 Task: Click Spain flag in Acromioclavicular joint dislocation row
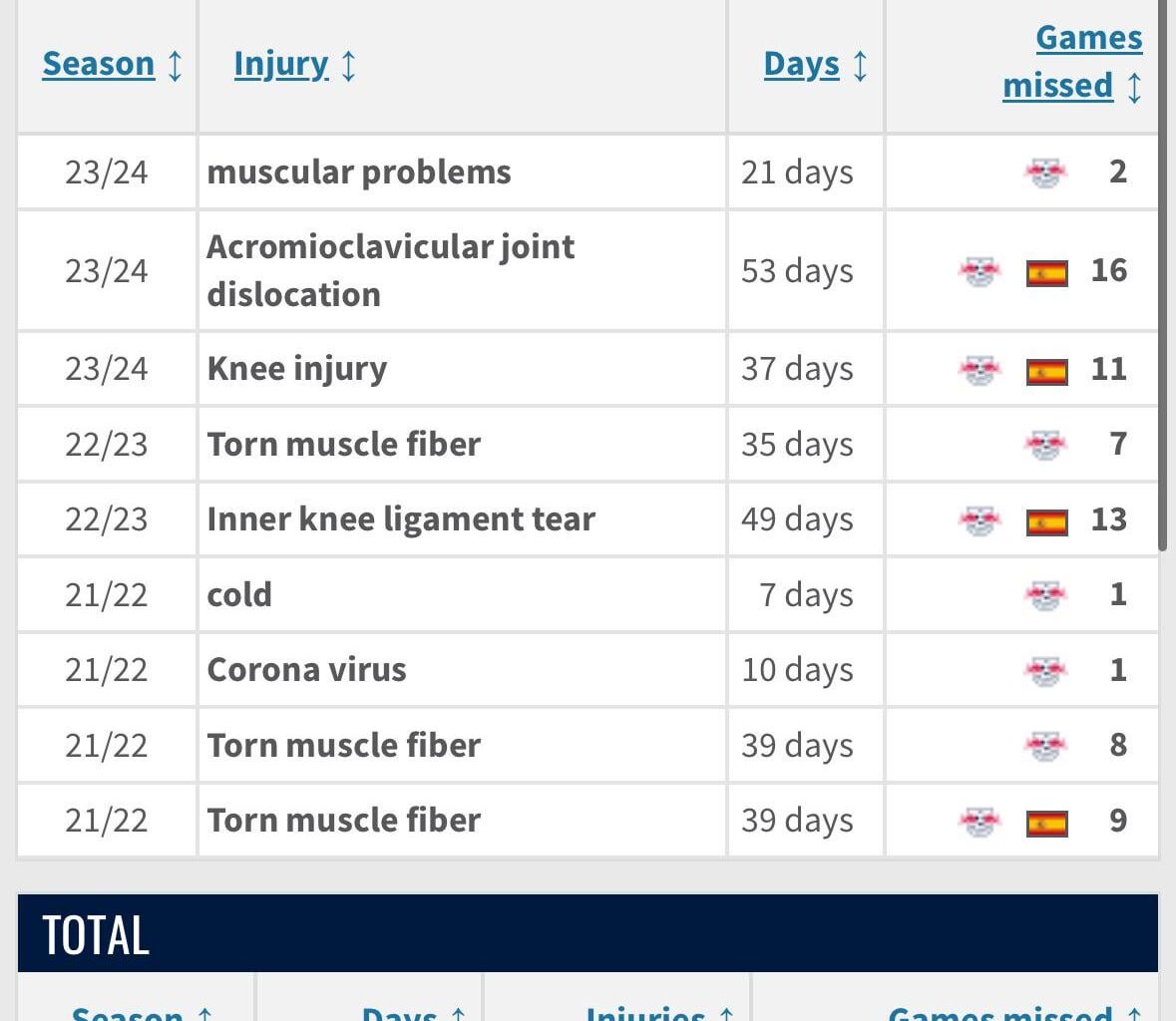tap(1047, 273)
